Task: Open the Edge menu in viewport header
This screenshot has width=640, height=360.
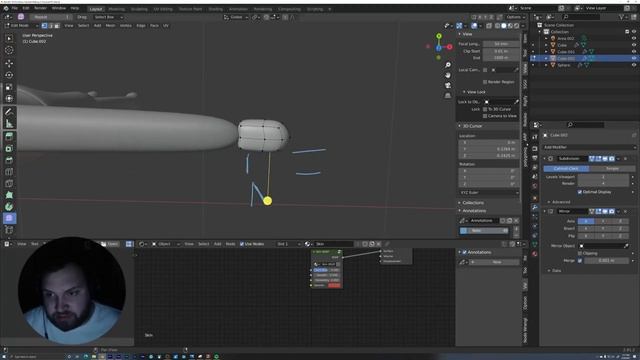Action: [141, 26]
